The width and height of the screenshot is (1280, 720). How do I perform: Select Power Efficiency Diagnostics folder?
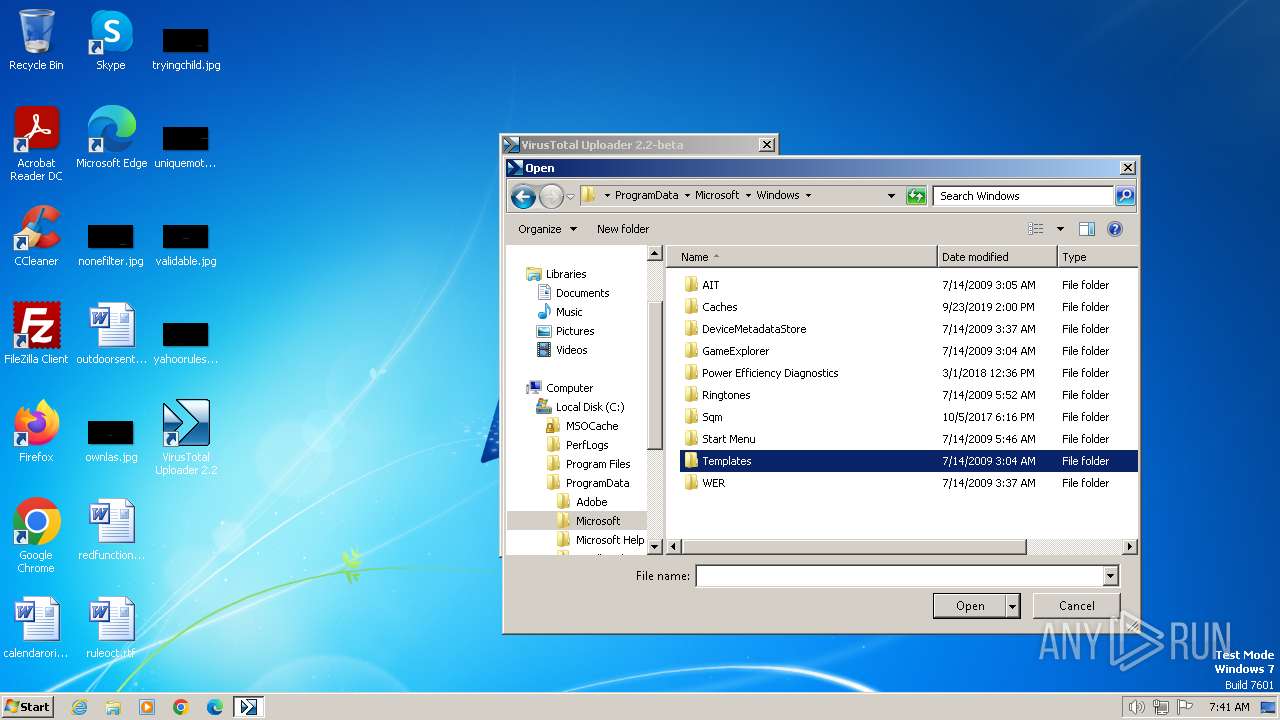point(908,373)
